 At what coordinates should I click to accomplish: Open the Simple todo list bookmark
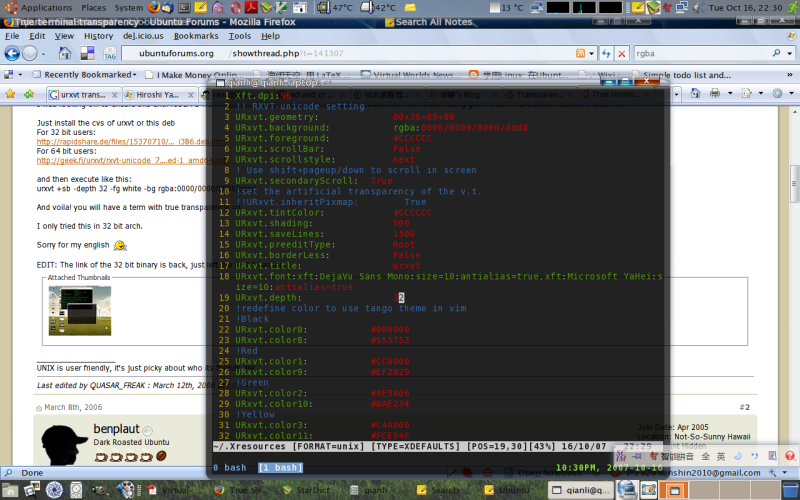[x=681, y=75]
